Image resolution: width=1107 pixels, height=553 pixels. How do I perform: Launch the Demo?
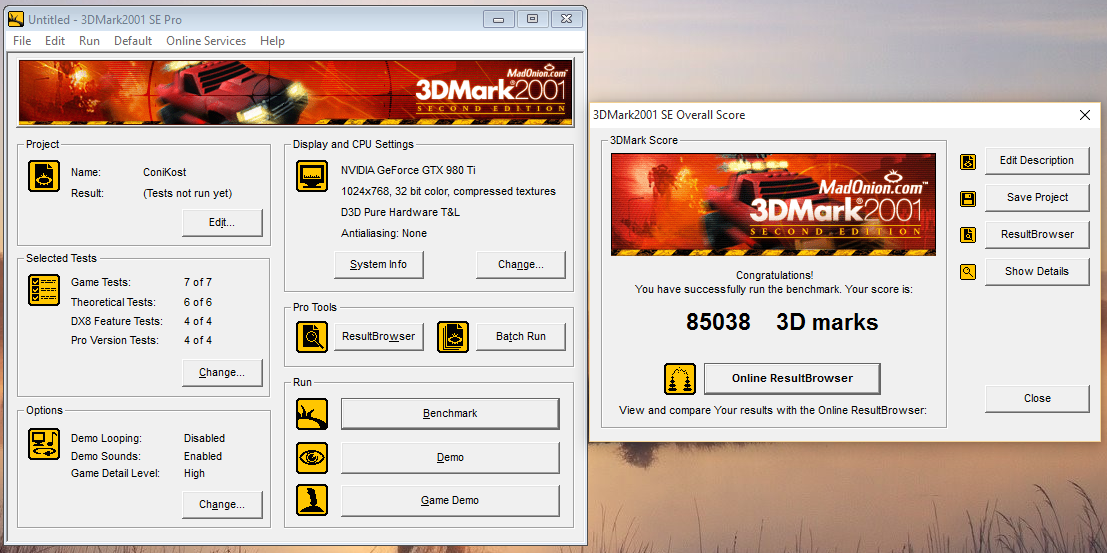(x=450, y=457)
